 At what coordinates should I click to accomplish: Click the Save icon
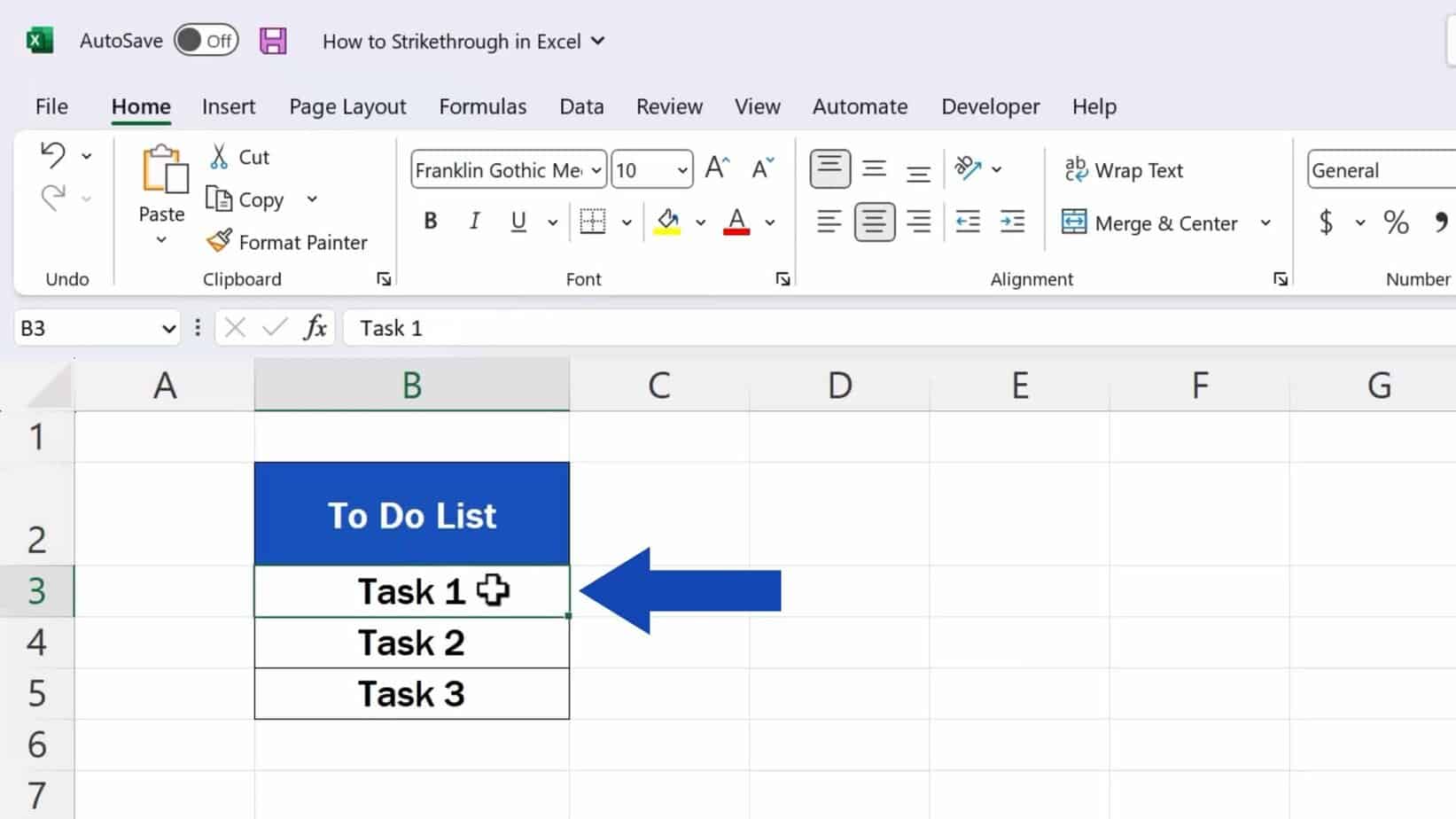pyautogui.click(x=274, y=40)
